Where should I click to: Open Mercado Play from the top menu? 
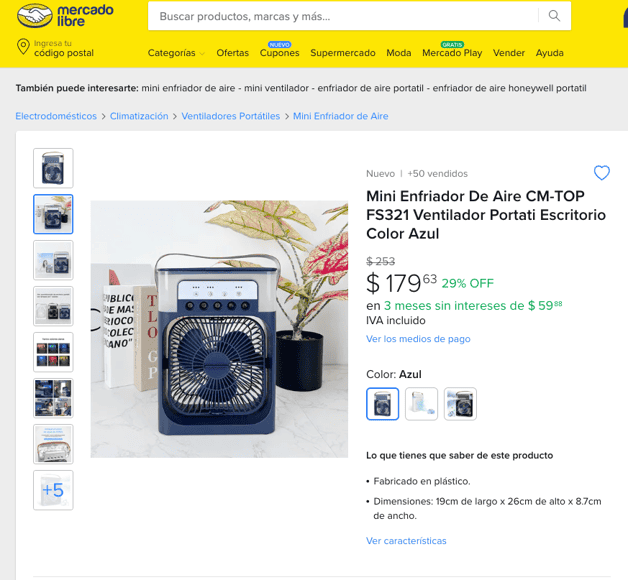[452, 53]
